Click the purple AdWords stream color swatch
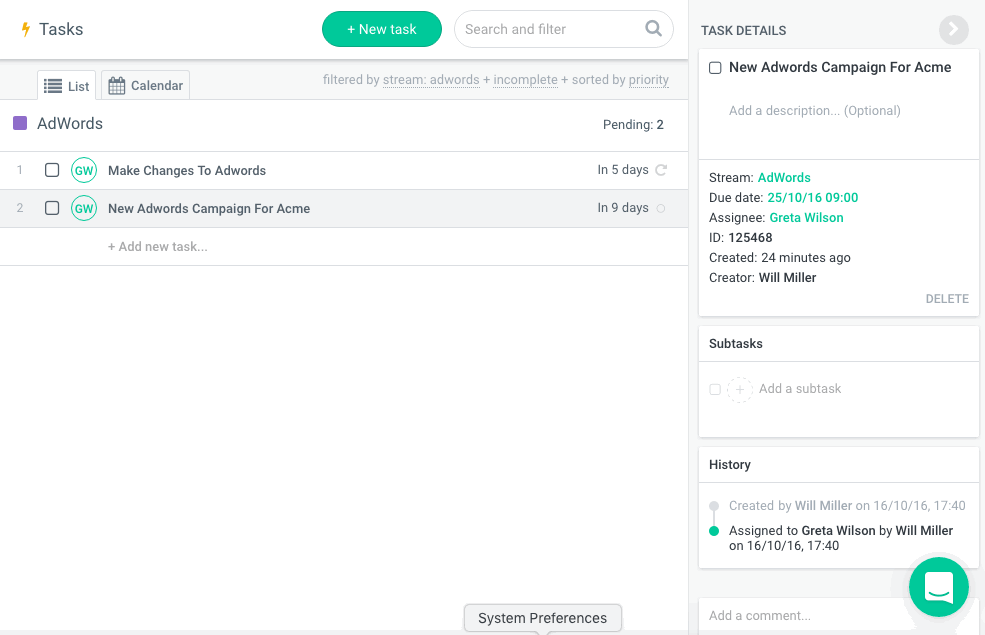985x635 pixels. 20,124
